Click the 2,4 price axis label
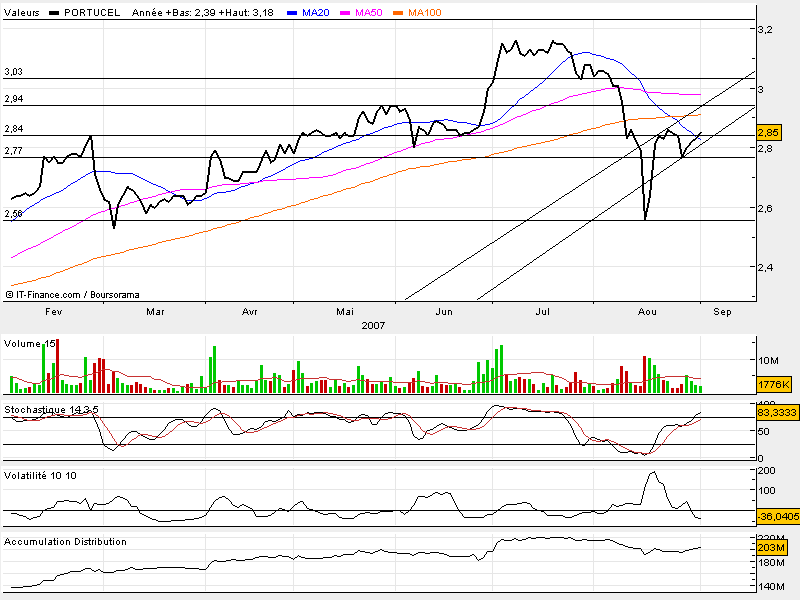Viewport: 800px width, 600px height. click(765, 267)
